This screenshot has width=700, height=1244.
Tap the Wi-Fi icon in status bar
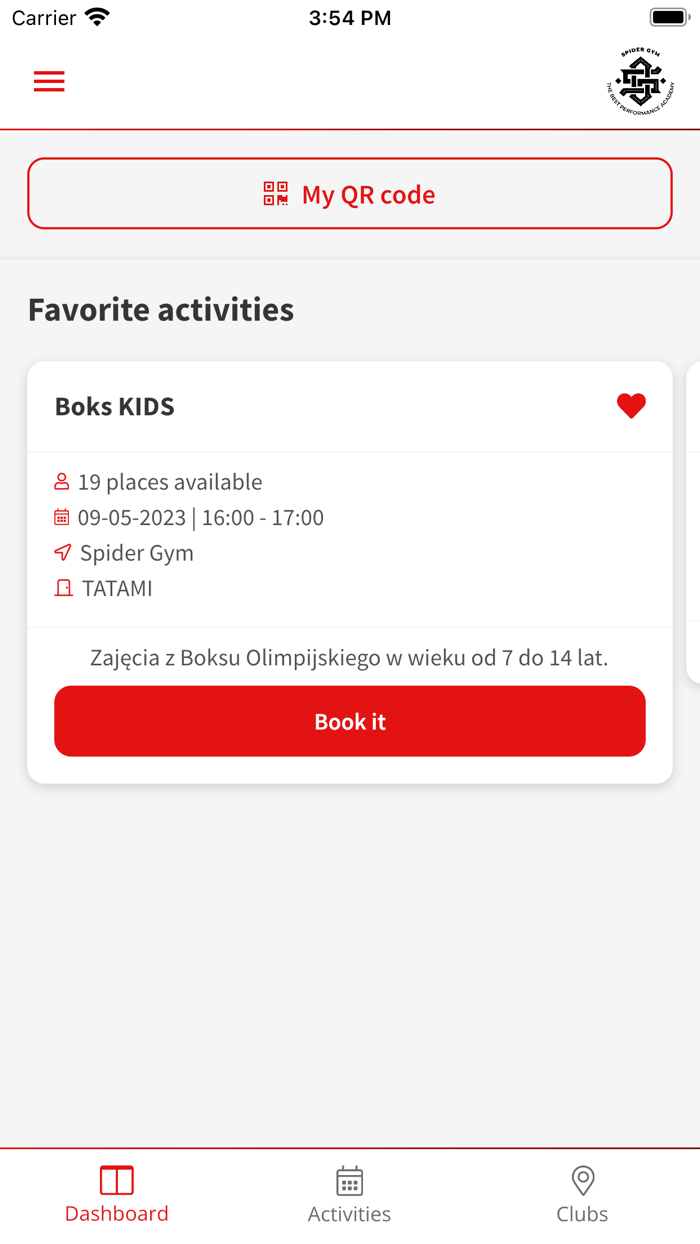98,17
